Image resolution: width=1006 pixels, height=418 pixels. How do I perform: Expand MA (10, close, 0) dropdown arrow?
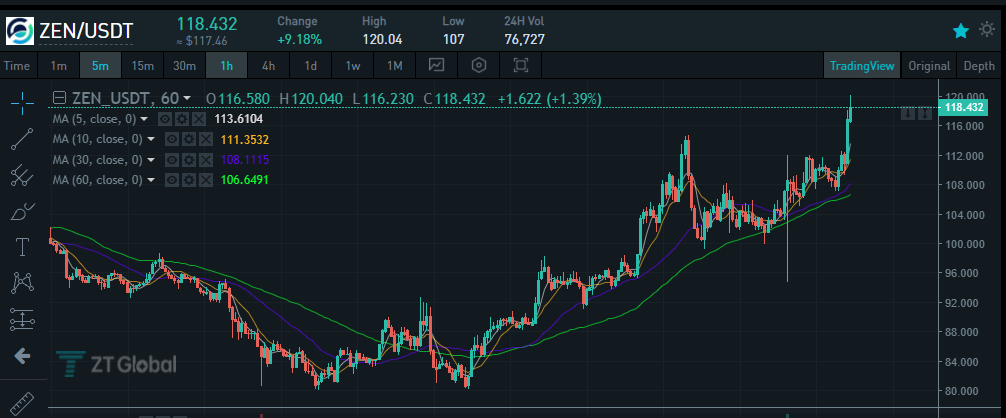click(151, 140)
